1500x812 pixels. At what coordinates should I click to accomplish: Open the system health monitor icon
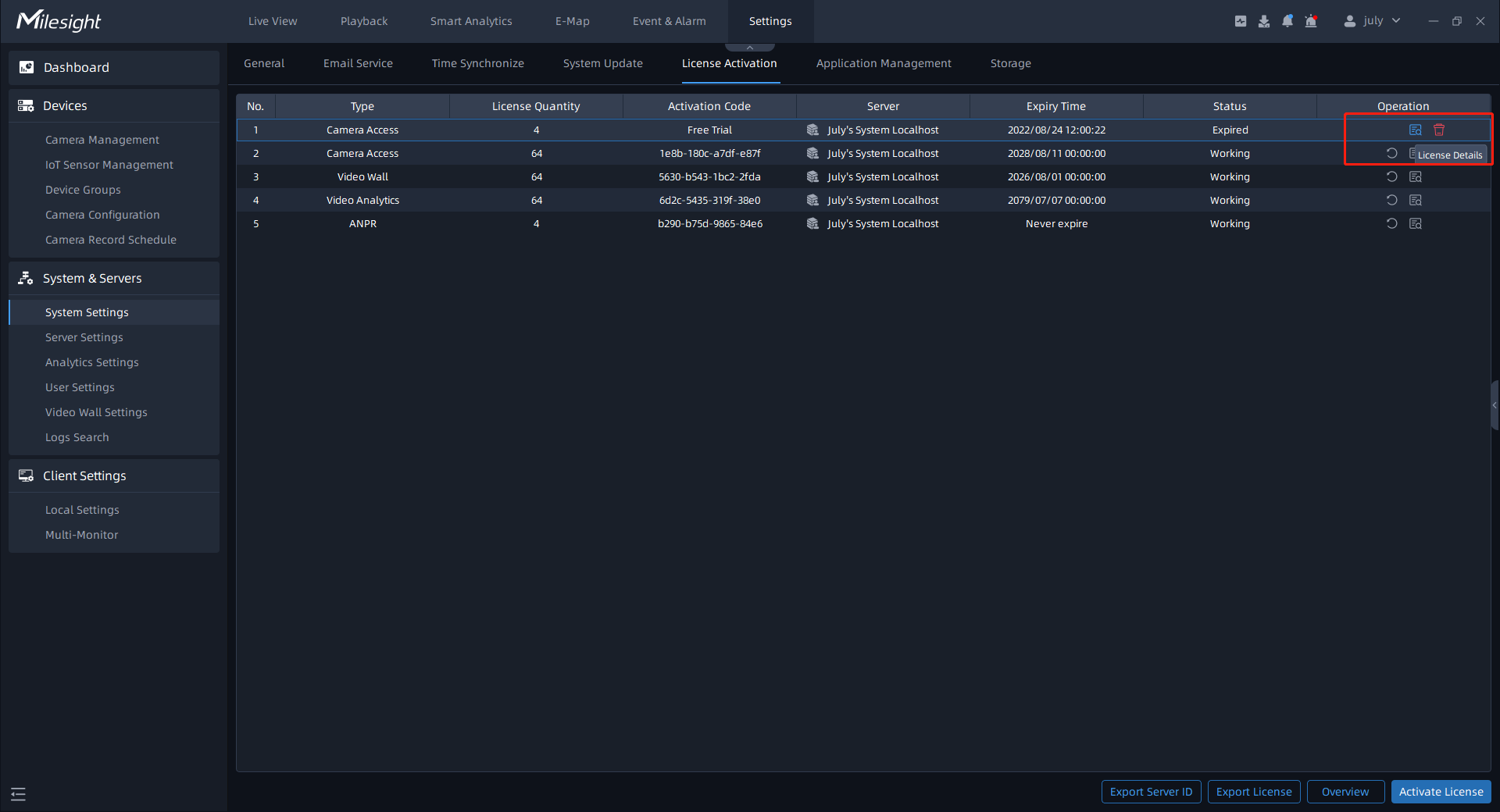tap(1241, 21)
